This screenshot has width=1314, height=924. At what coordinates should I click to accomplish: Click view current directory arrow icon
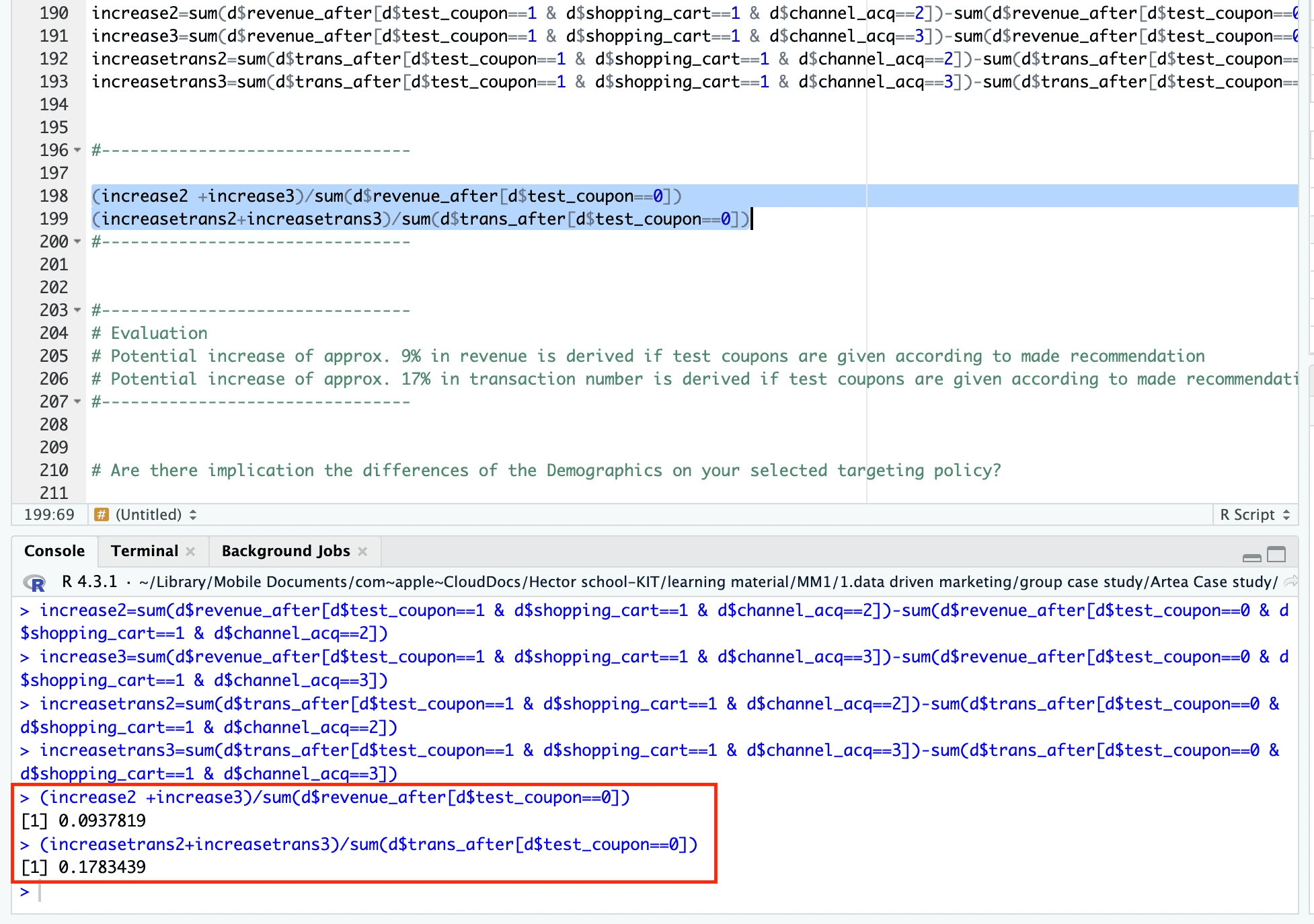click(x=1290, y=582)
